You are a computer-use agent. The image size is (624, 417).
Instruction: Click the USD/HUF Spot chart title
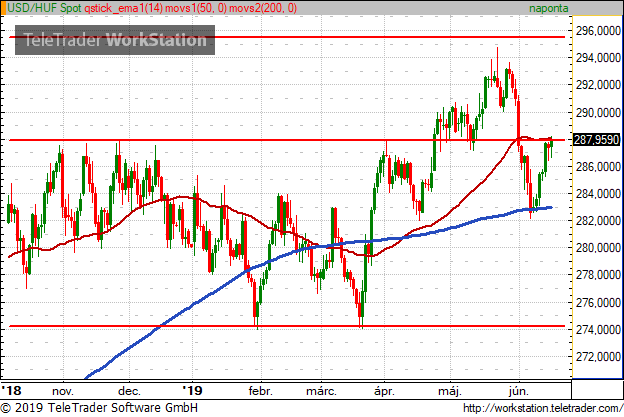click(x=44, y=8)
